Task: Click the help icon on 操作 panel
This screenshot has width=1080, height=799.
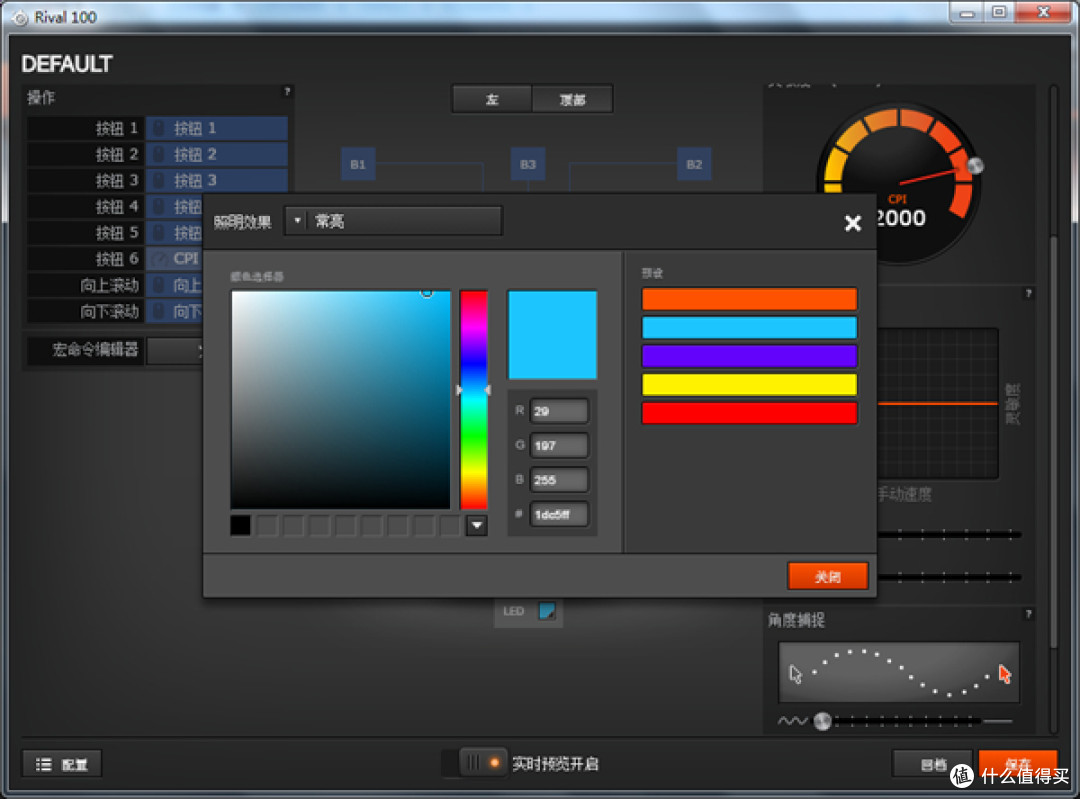Action: pos(287,92)
